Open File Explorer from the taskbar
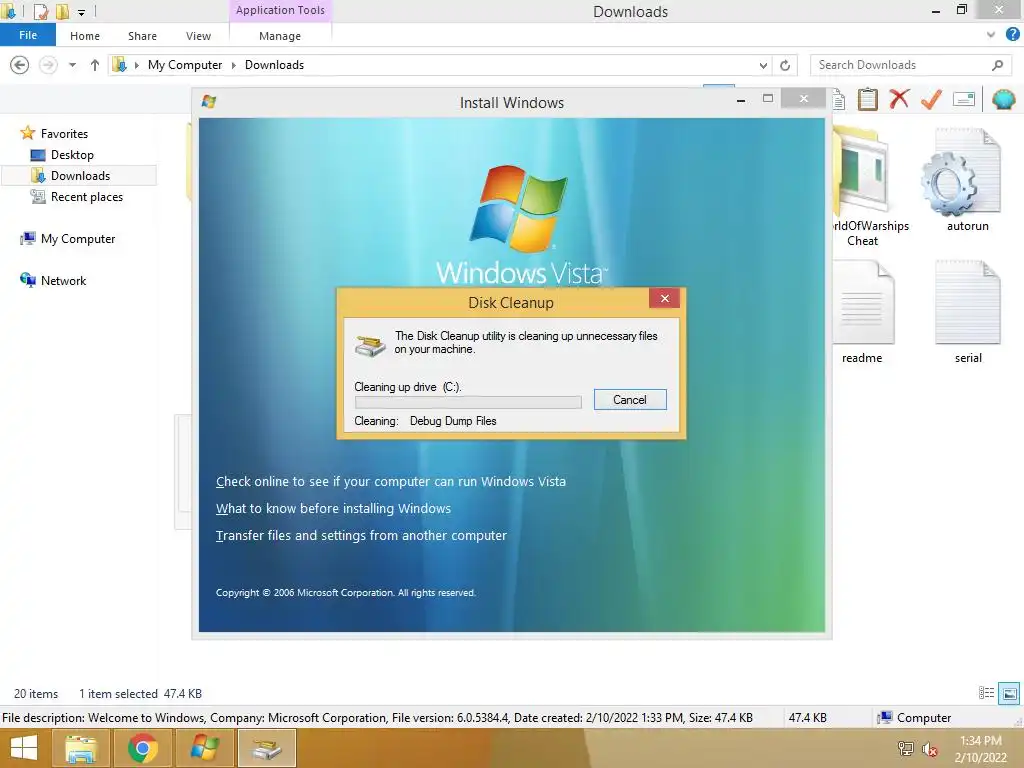This screenshot has width=1024, height=768. 80,748
